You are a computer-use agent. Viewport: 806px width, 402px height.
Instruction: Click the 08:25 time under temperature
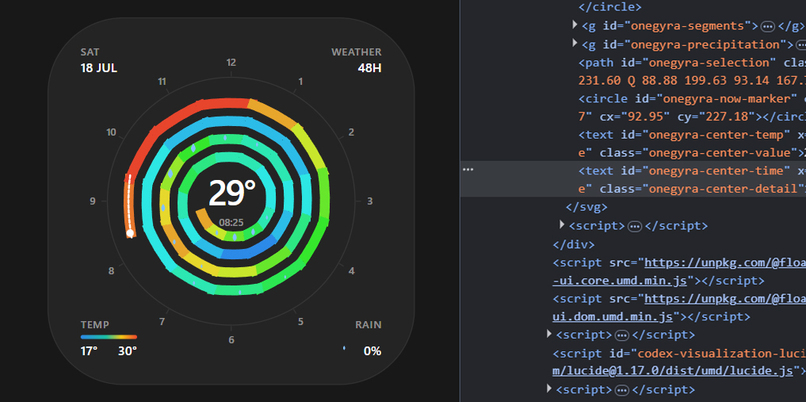pos(231,223)
